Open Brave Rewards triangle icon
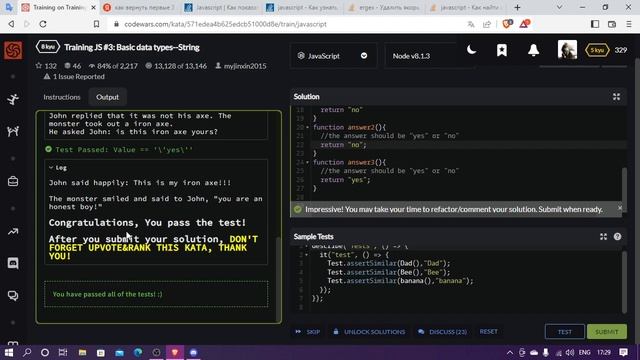This screenshot has height=360, width=640. click(x=524, y=24)
